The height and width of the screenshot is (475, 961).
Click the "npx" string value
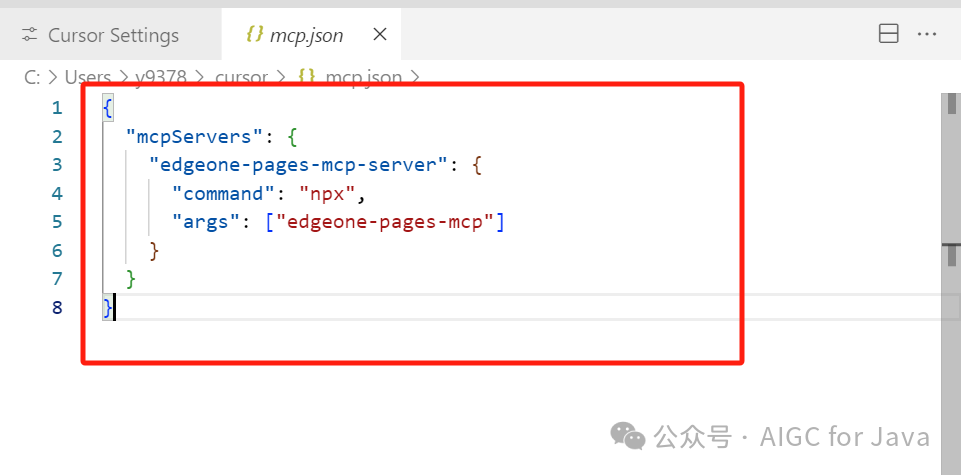click(x=328, y=193)
